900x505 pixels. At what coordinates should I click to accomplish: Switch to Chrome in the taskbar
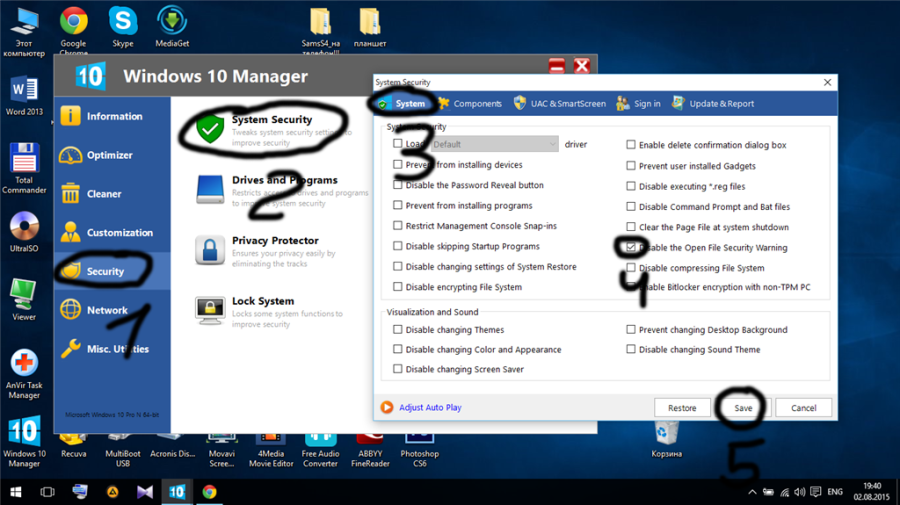tap(210, 492)
